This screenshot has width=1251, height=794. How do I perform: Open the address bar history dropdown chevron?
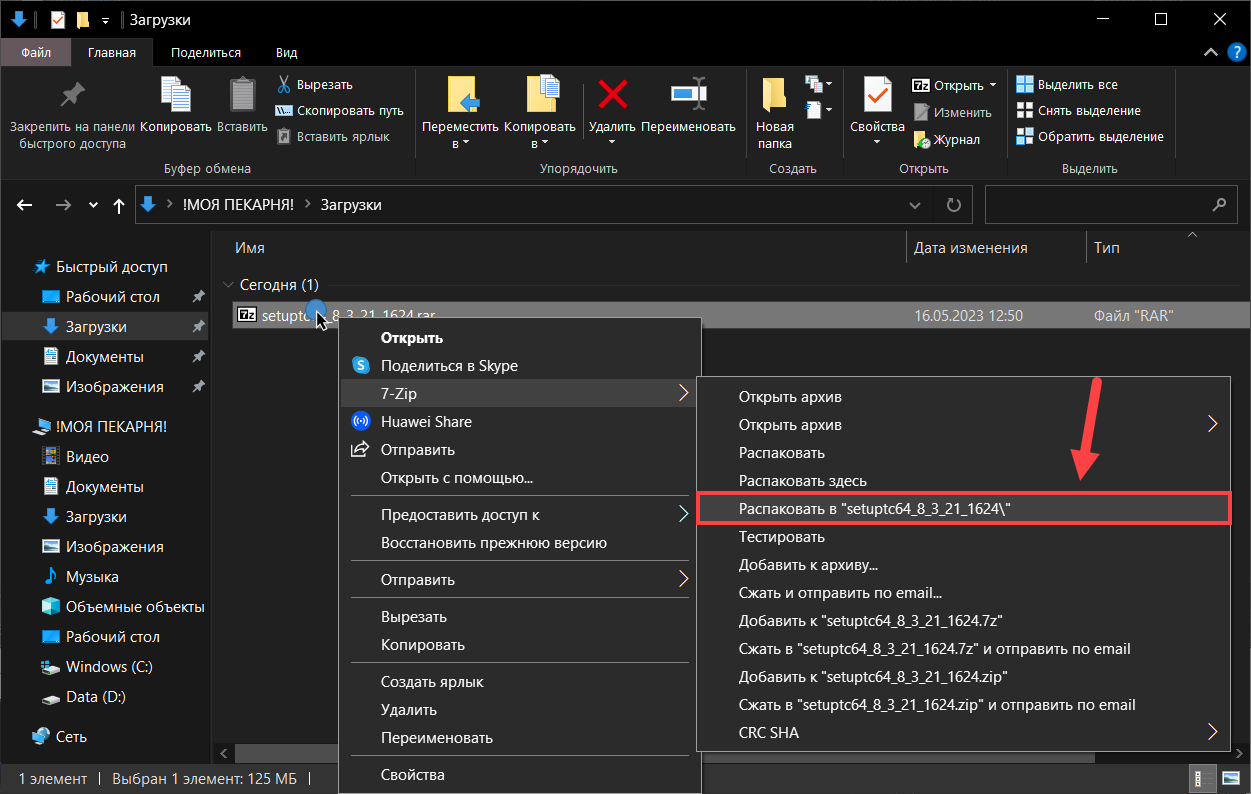(x=914, y=205)
